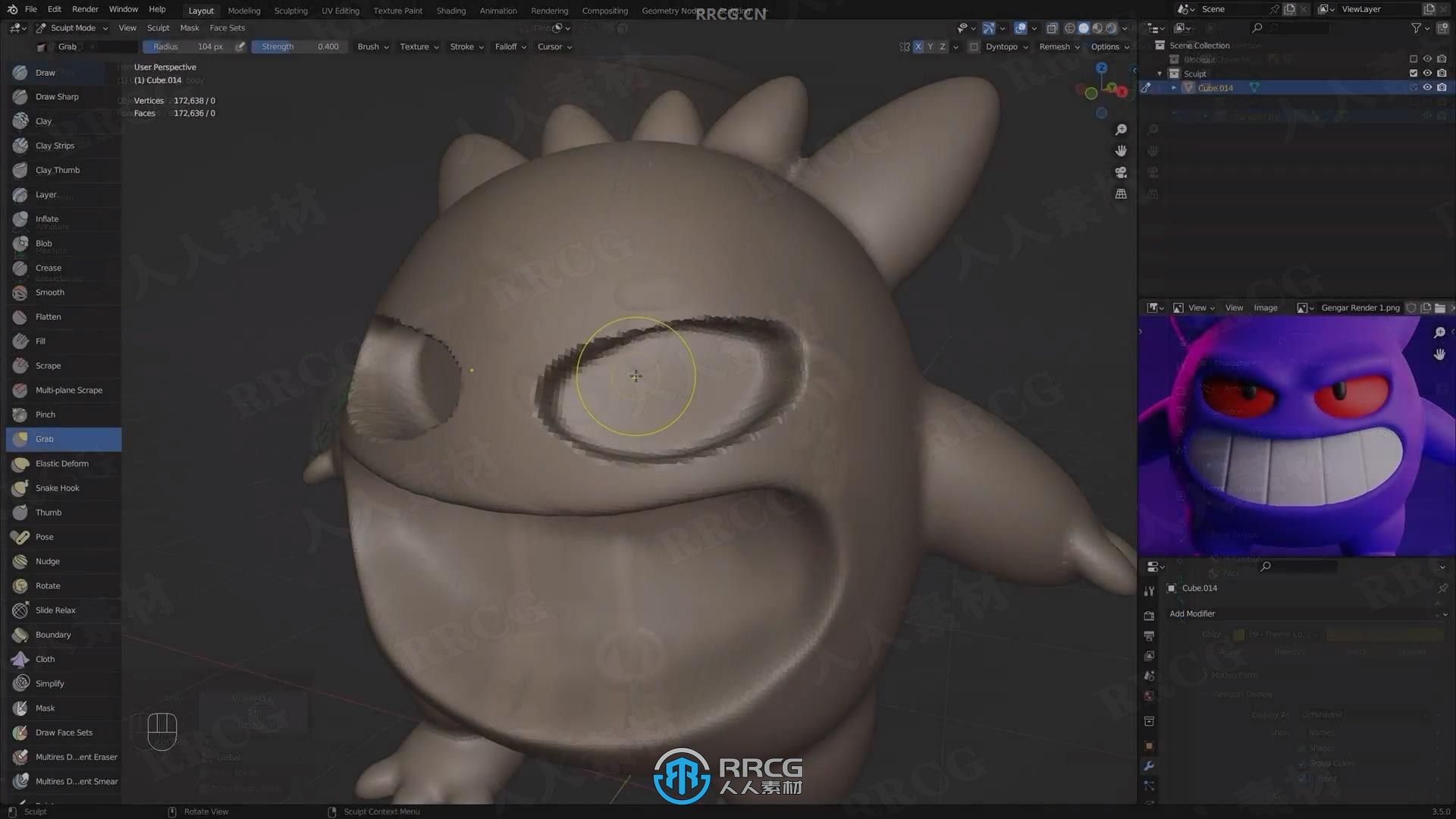Toggle Sculpt collection eye visibility
The image size is (1456, 819).
[x=1427, y=74]
